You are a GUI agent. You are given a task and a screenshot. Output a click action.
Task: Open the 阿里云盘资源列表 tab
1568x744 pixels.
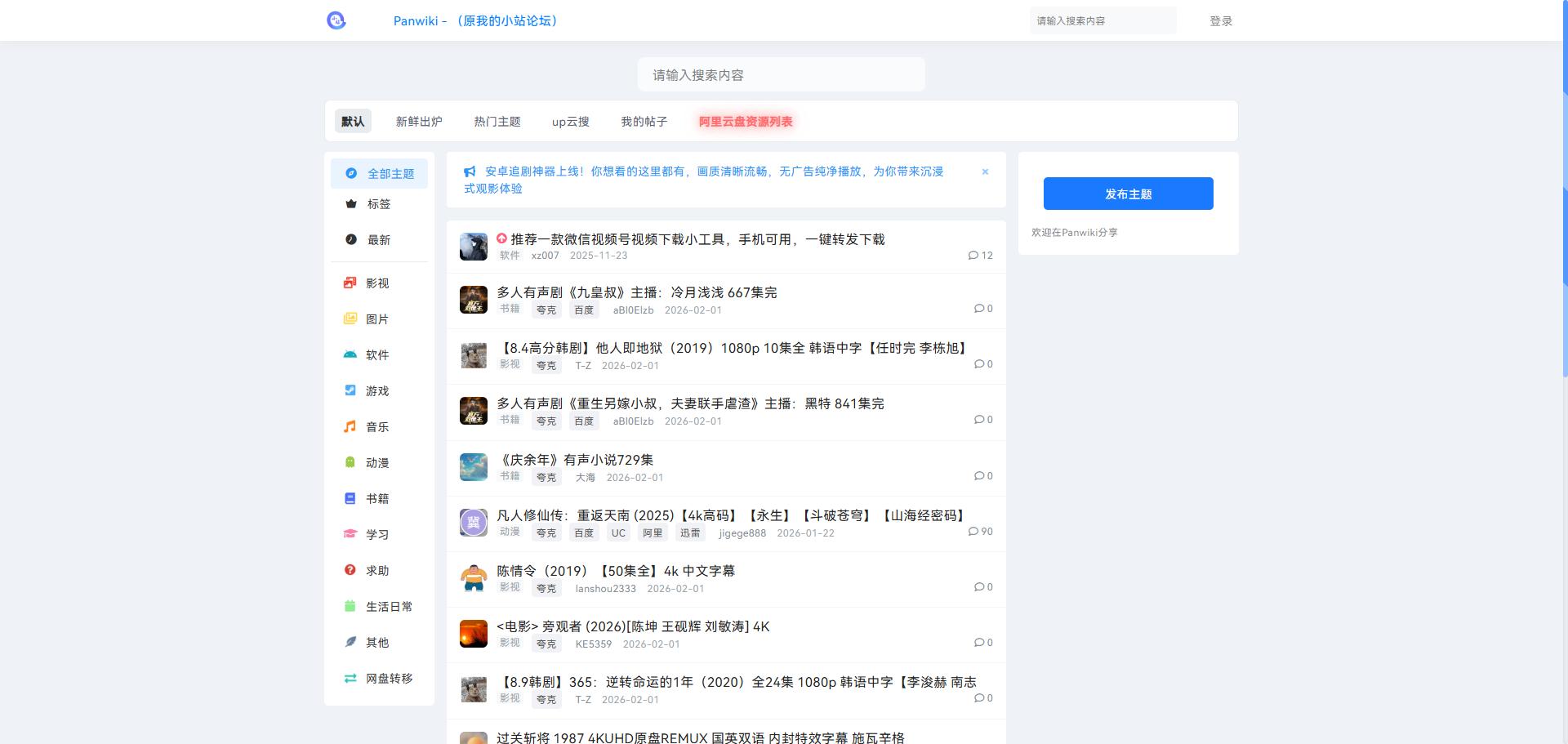[746, 122]
